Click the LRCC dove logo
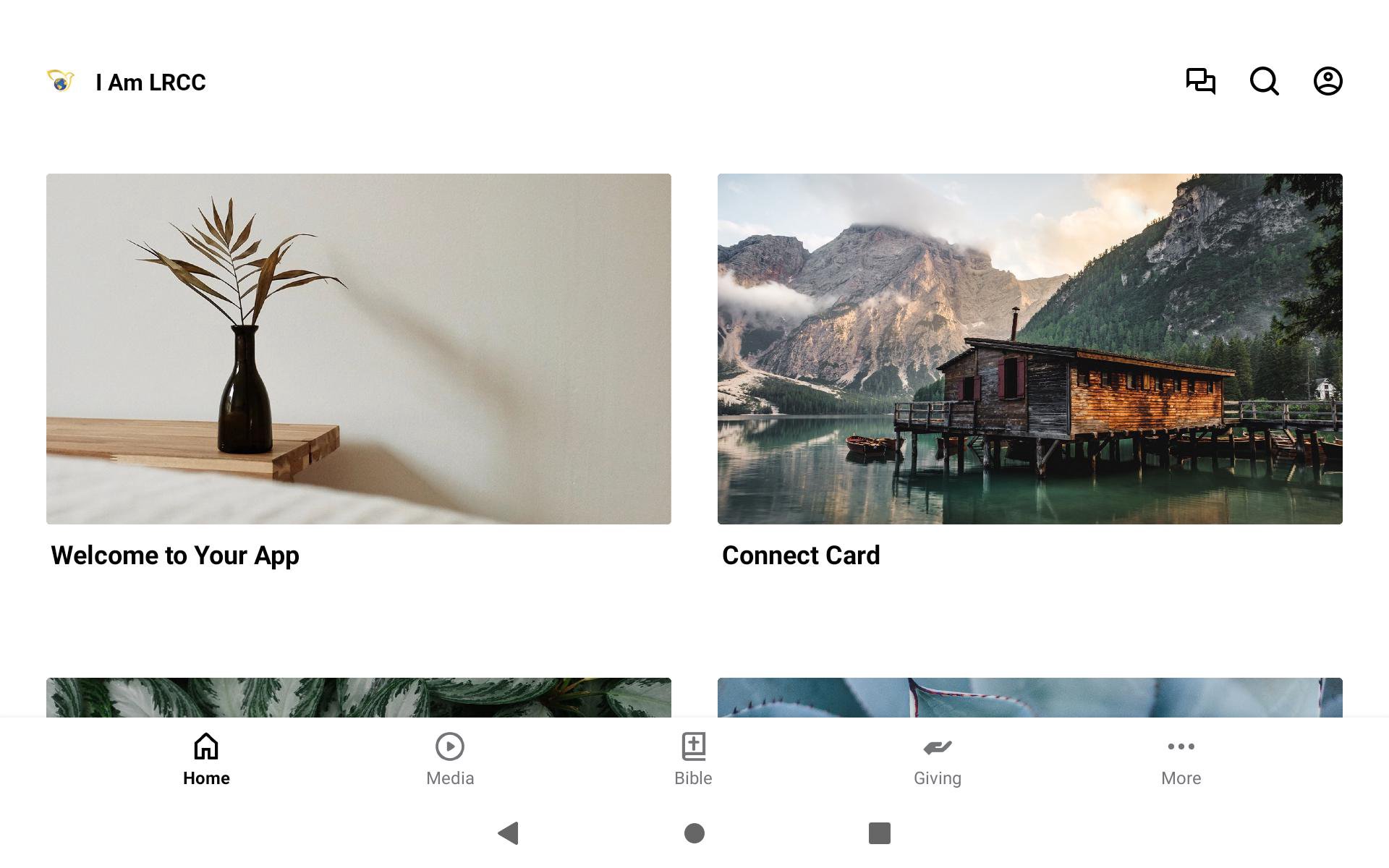Image resolution: width=1389 pixels, height=868 pixels. [61, 81]
